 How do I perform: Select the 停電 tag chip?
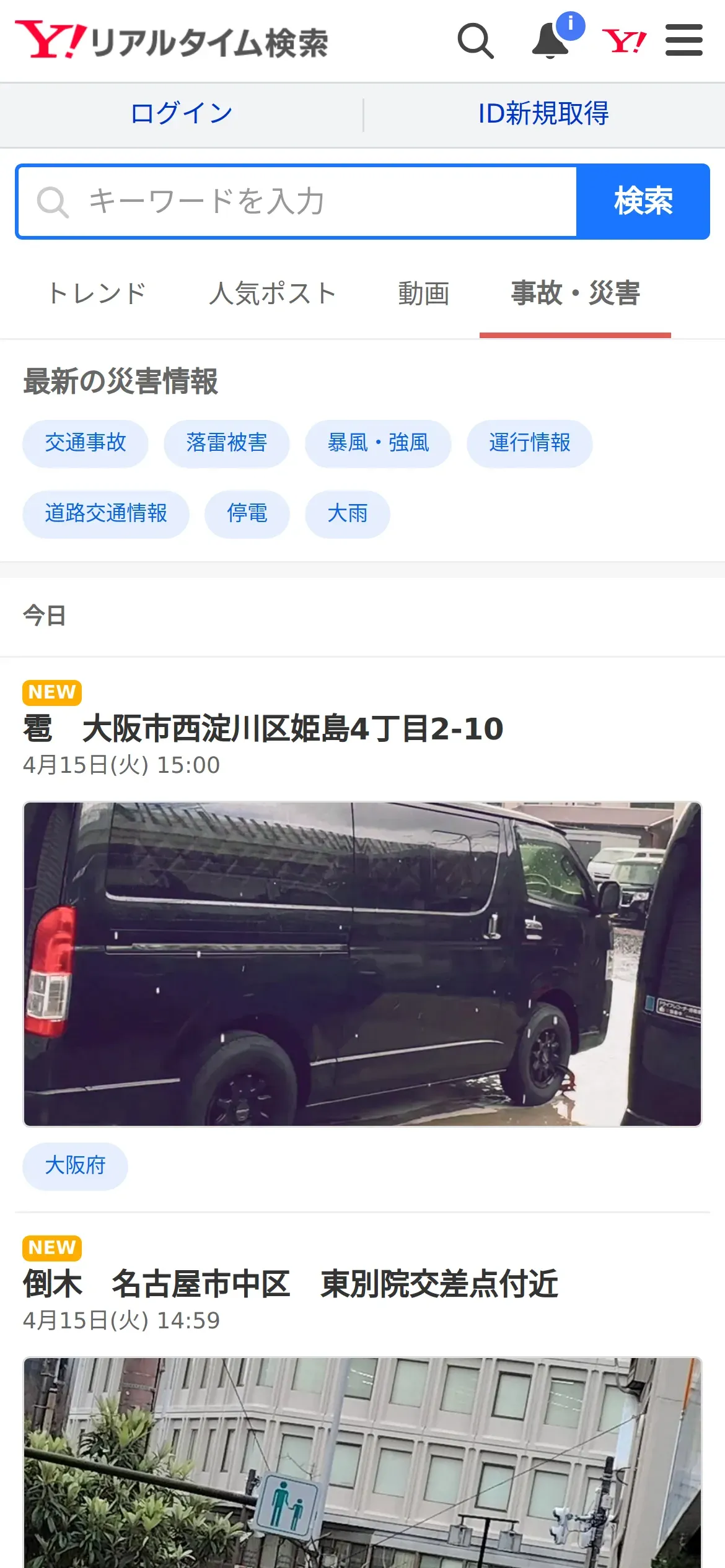click(247, 514)
